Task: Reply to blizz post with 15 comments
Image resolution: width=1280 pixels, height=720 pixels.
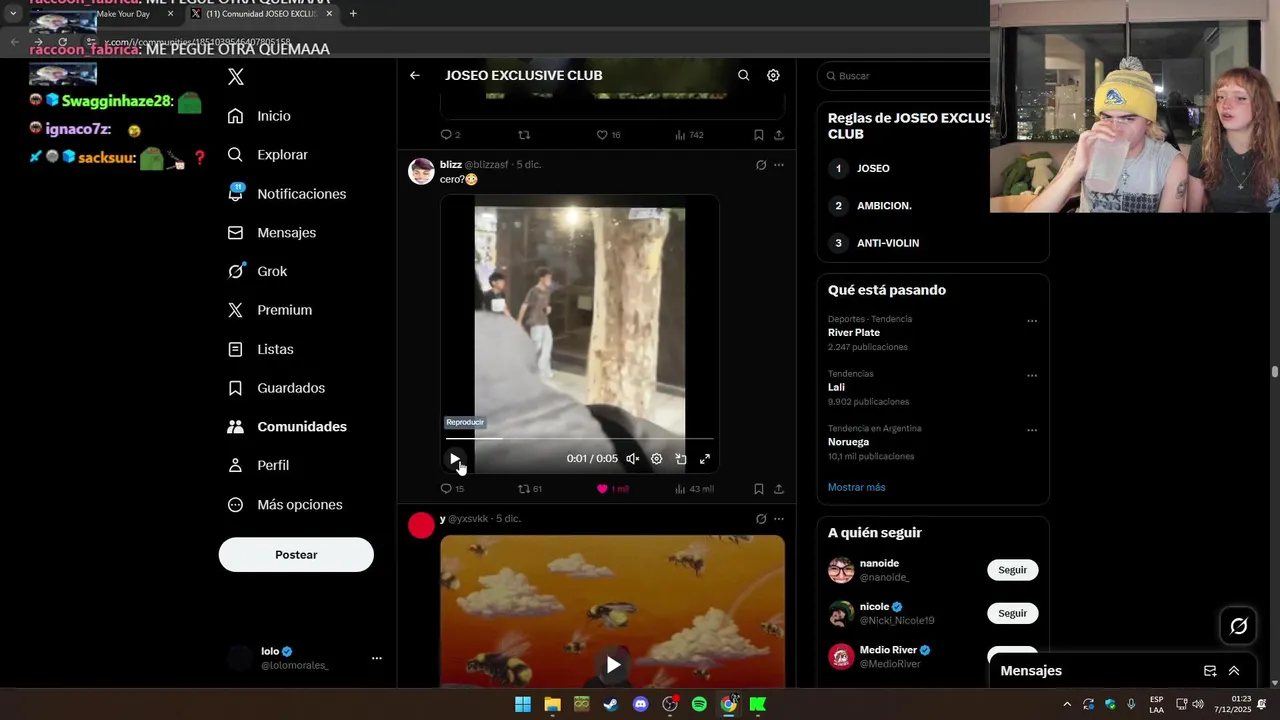Action: point(452,489)
